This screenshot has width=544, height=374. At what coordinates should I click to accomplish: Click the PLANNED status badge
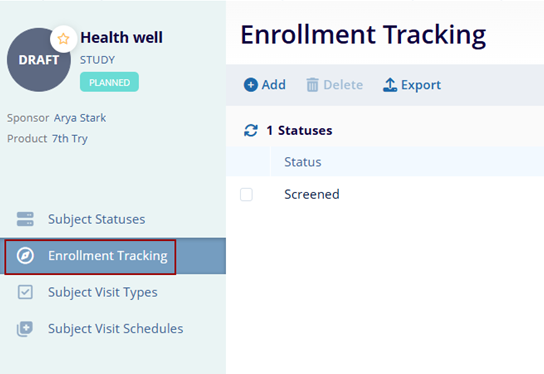(x=109, y=82)
